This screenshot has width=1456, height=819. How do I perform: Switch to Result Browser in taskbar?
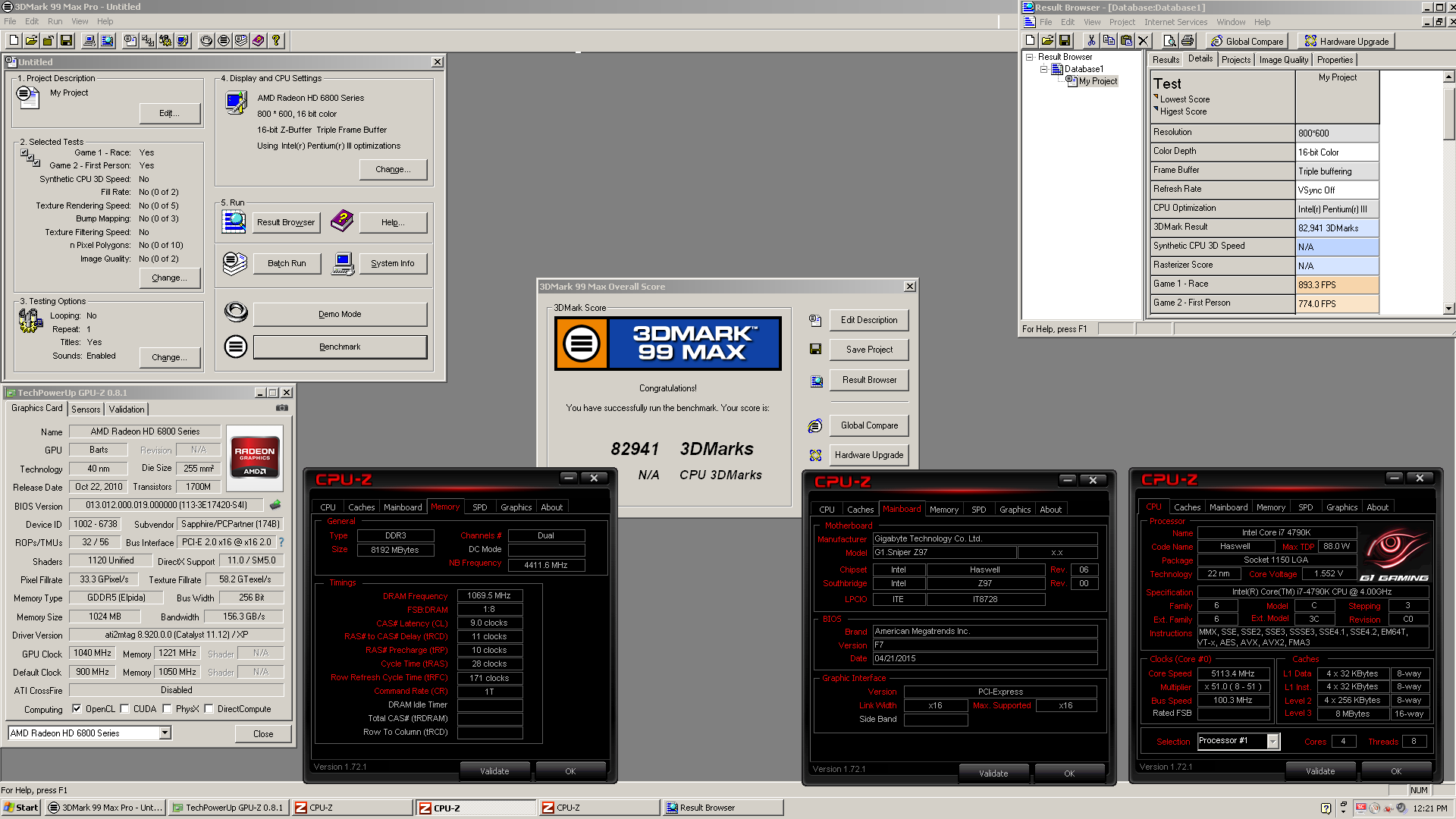[x=723, y=808]
